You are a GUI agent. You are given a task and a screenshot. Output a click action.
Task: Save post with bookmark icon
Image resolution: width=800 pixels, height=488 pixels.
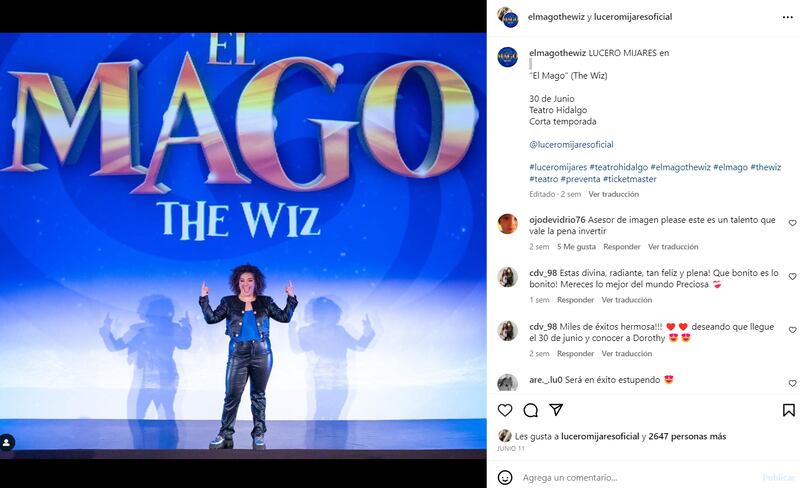click(788, 410)
